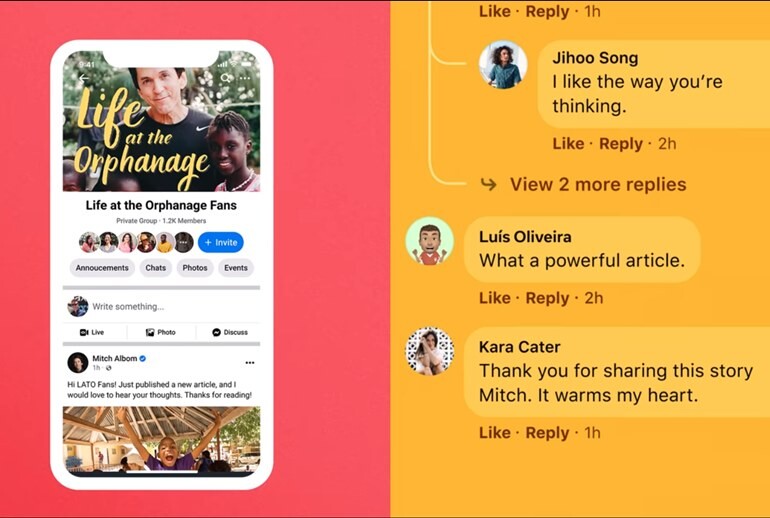Reply to Kara Cater's comment
Viewport: 770px width, 518px height.
(x=547, y=433)
